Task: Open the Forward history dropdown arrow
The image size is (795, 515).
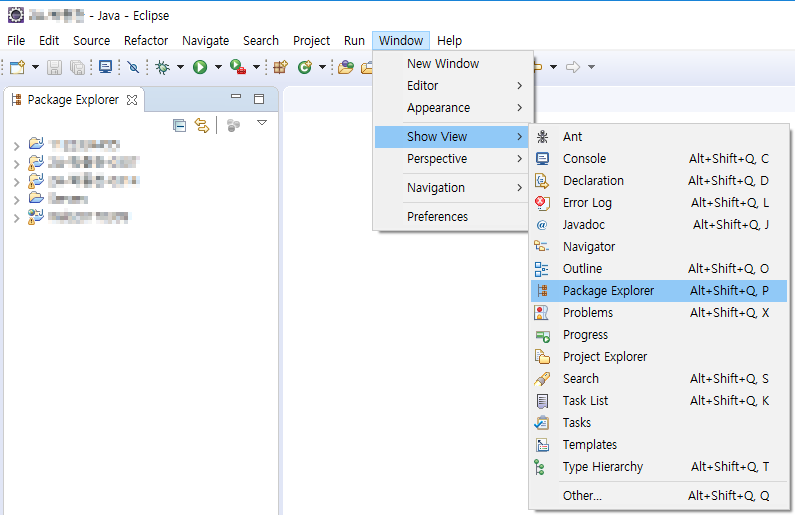Action: point(591,67)
